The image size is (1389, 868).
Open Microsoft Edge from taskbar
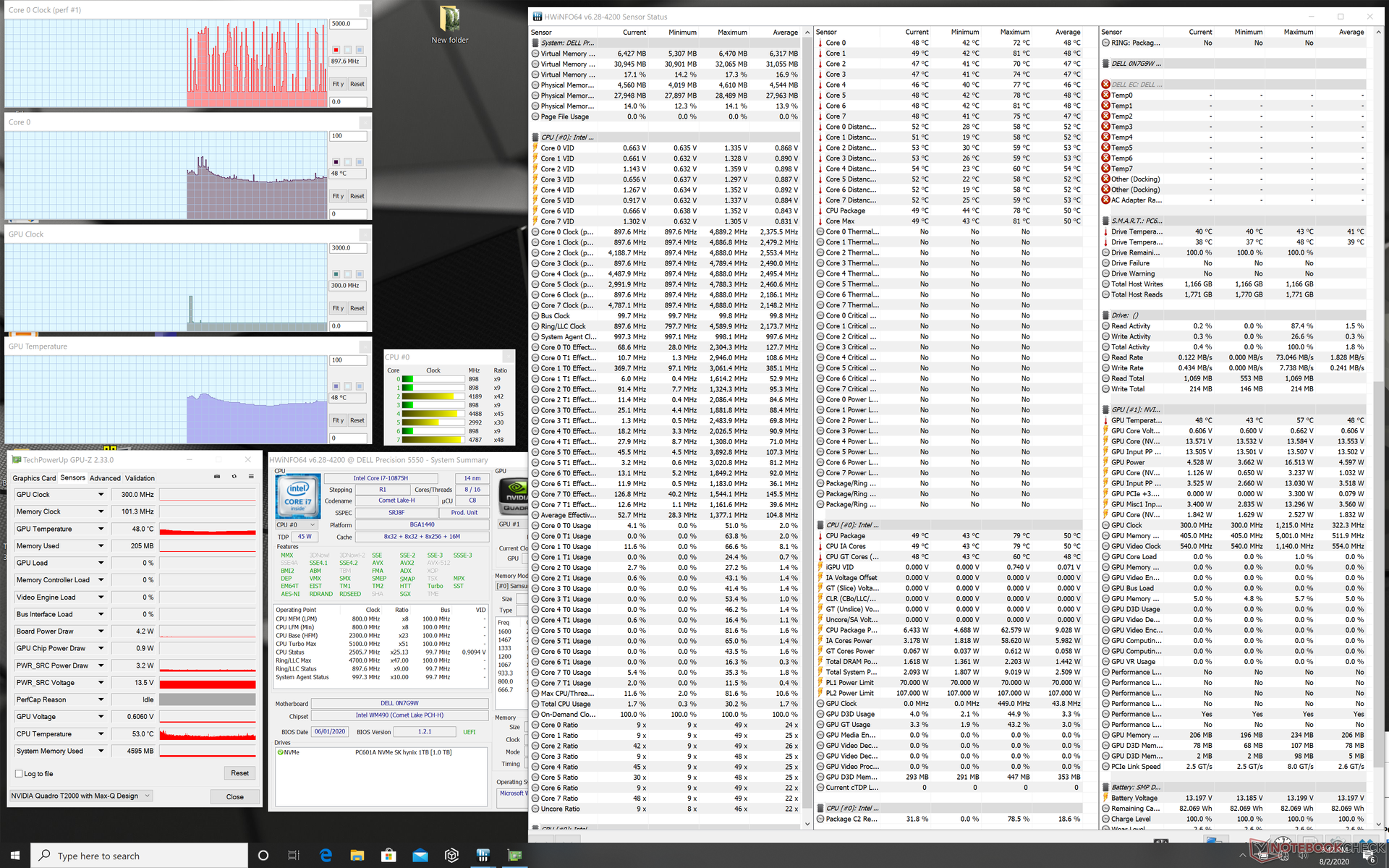(326, 856)
